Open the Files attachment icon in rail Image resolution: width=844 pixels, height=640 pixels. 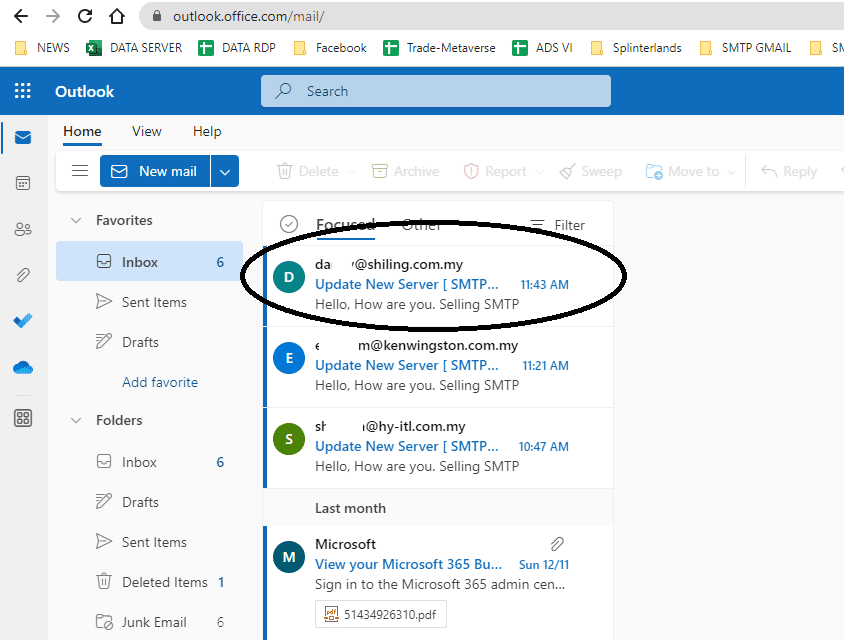pos(22,275)
